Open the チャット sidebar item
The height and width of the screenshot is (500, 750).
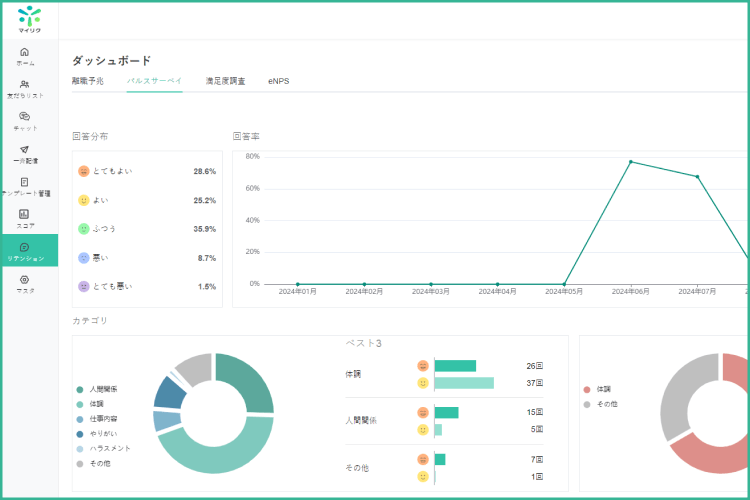(25, 122)
